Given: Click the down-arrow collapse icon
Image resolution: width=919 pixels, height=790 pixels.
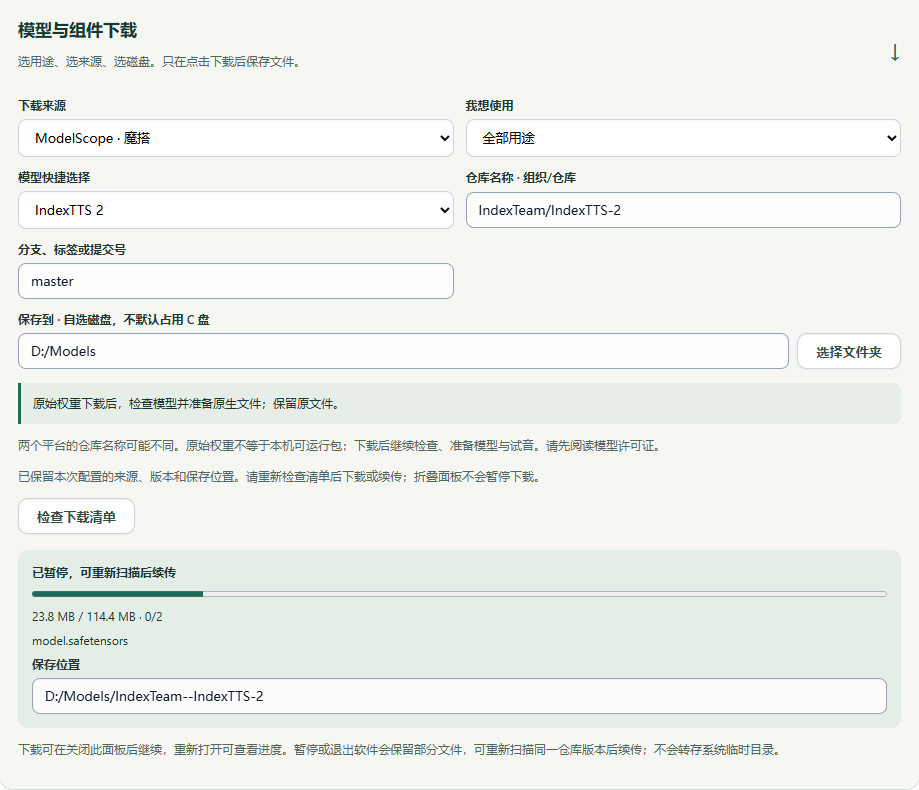Looking at the screenshot, I should click(894, 53).
